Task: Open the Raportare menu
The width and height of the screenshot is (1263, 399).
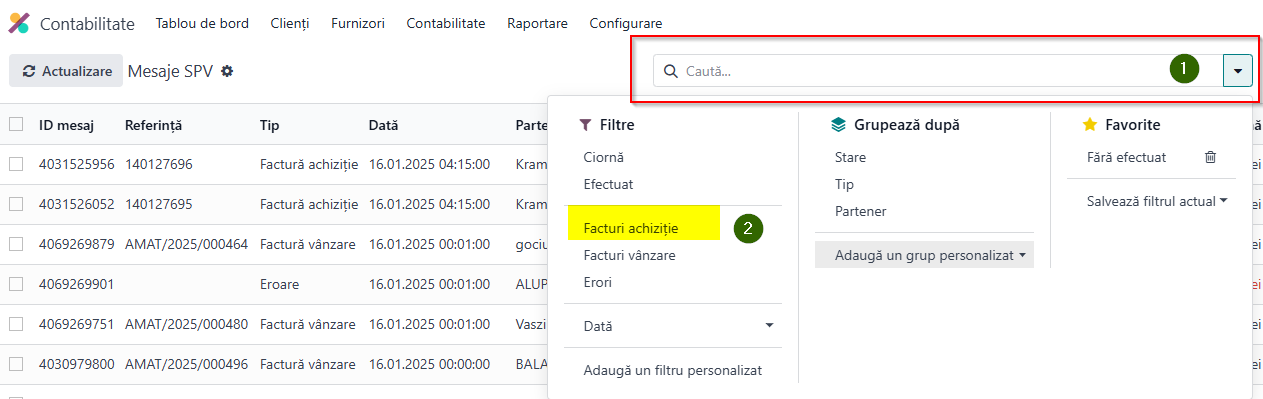Action: click(537, 23)
